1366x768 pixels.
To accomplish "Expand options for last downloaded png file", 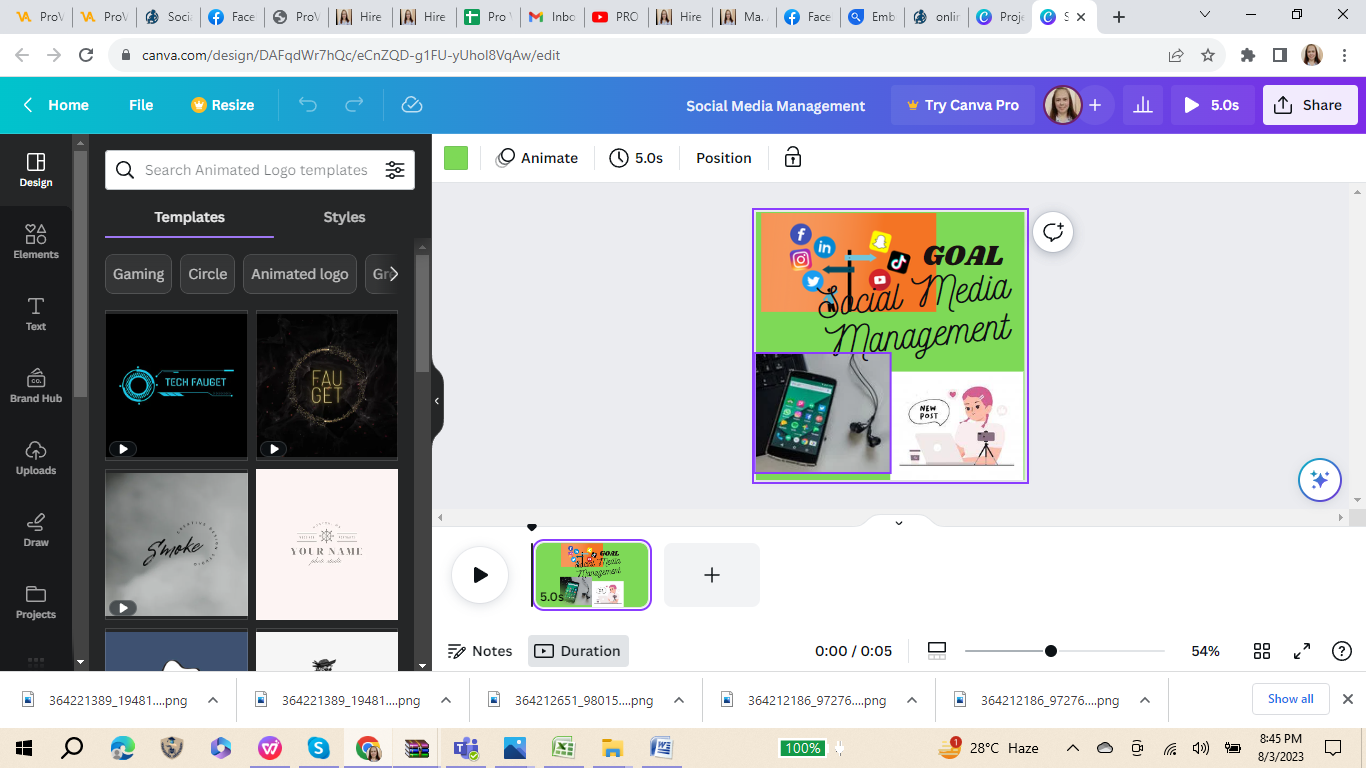I will tap(1145, 700).
